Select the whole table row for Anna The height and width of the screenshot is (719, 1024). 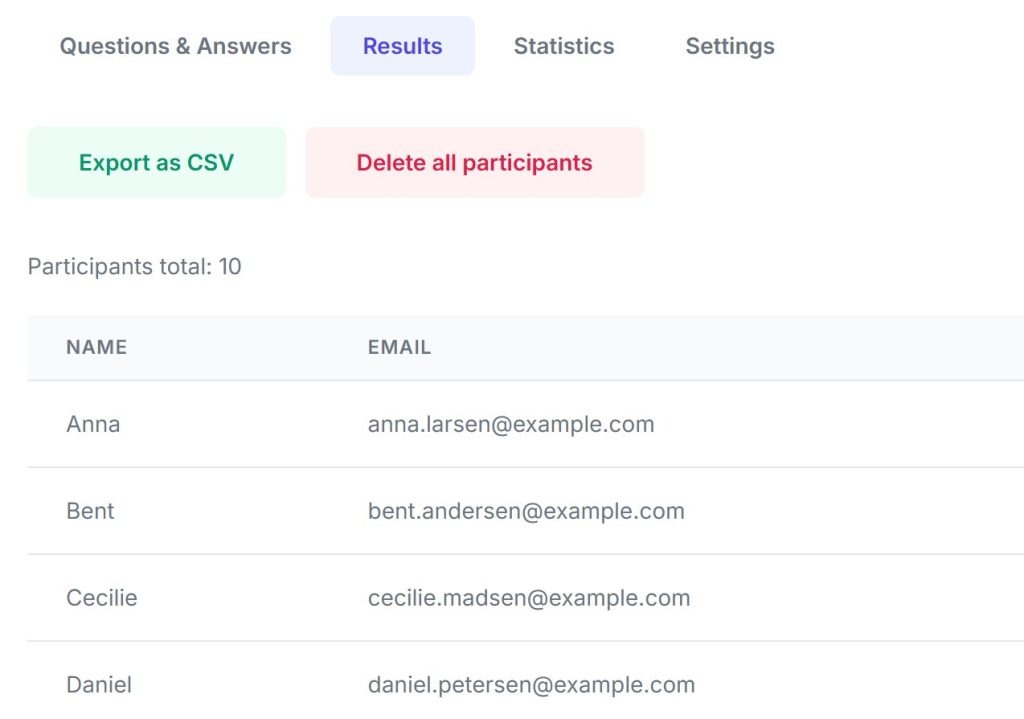[x=820, y=424]
